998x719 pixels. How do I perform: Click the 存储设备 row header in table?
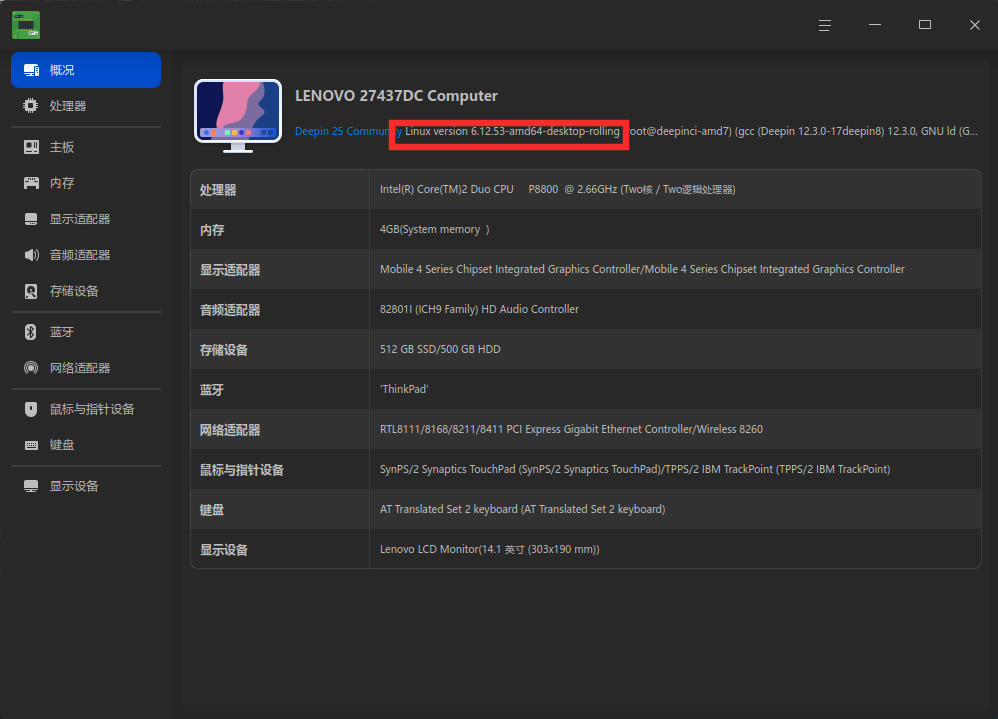(x=223, y=350)
